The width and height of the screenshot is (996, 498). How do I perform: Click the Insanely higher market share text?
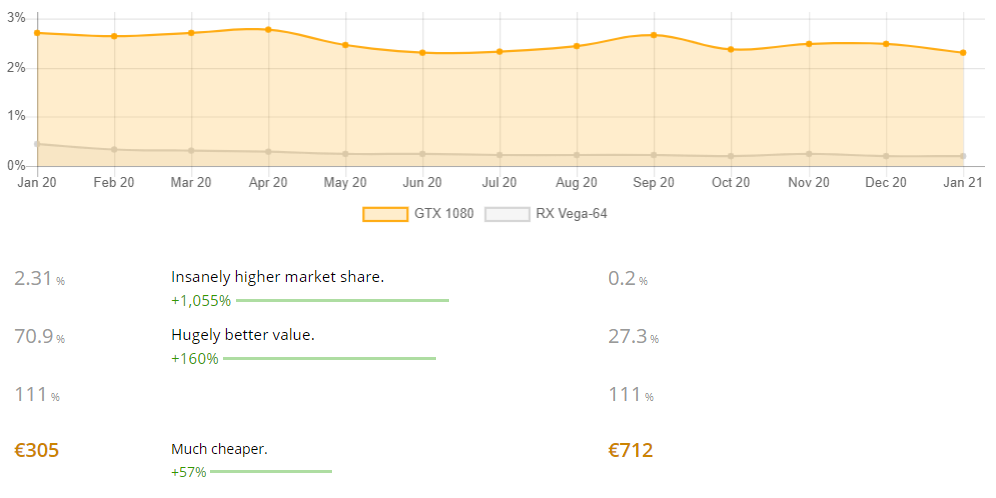pyautogui.click(x=278, y=277)
